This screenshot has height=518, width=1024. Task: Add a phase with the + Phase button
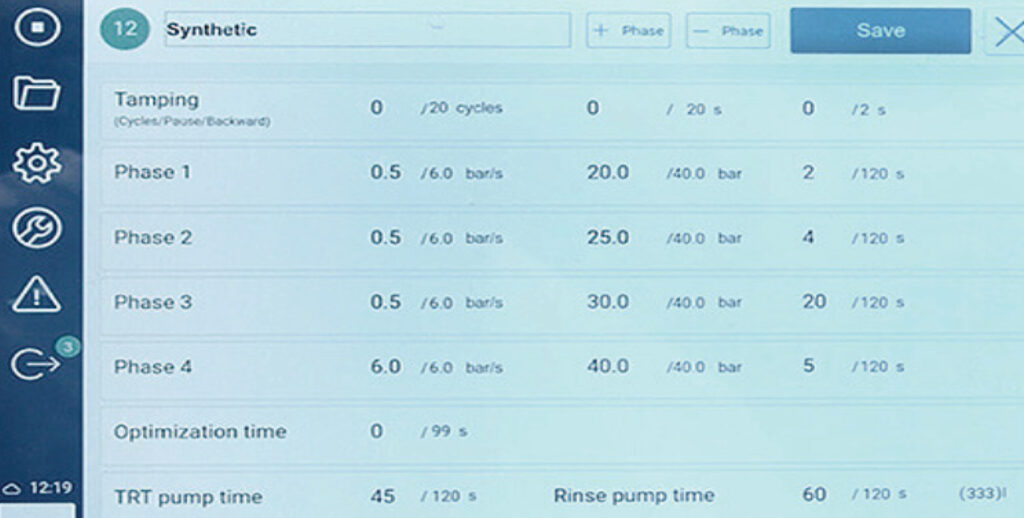(629, 30)
